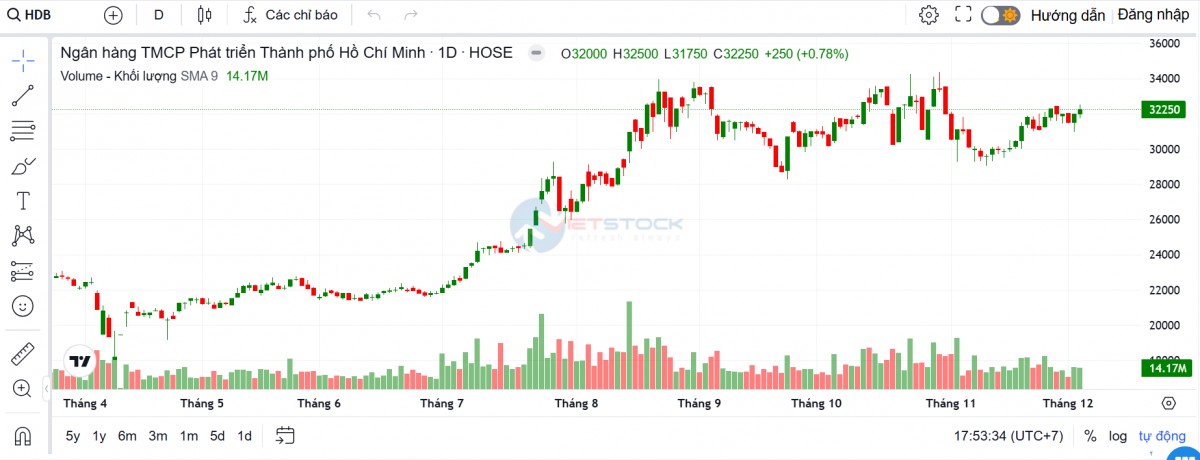Open the timezone menu showing UTC+7

tap(1009, 436)
